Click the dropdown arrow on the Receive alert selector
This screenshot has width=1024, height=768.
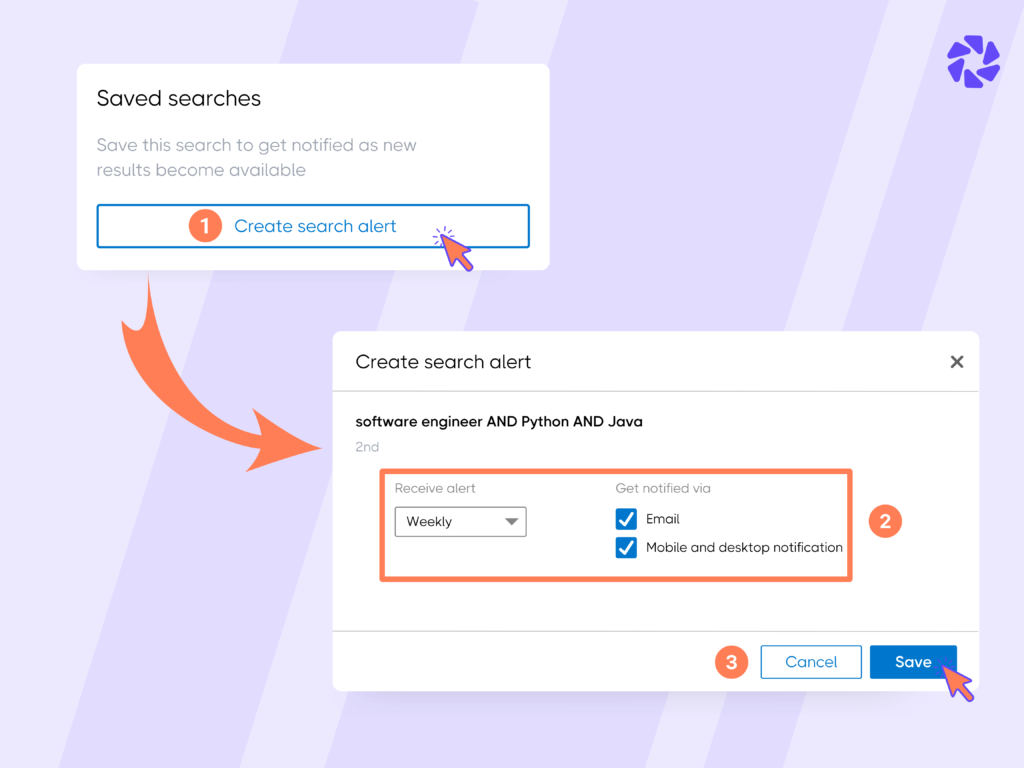(512, 521)
